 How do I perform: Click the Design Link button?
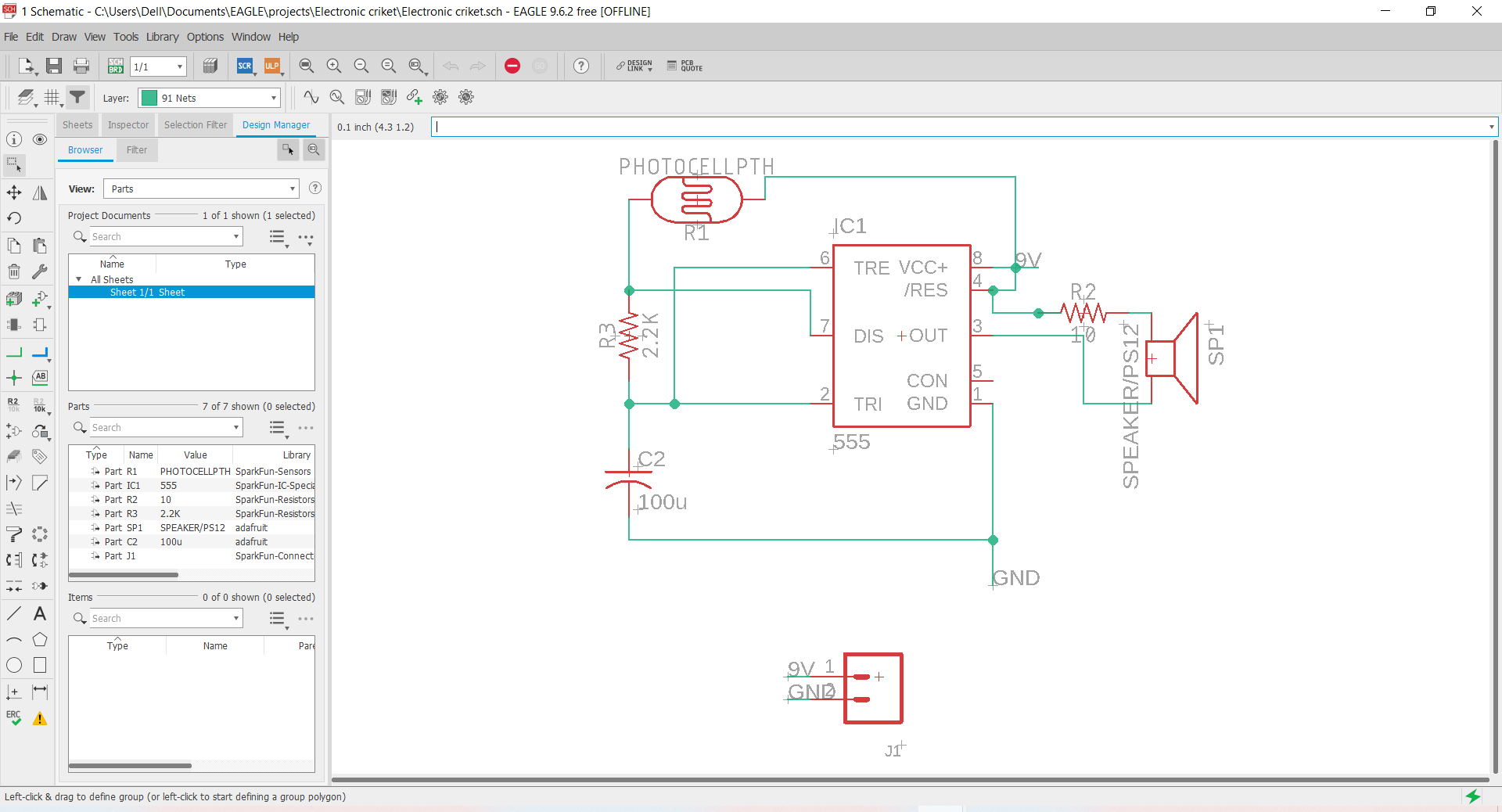[x=634, y=66]
